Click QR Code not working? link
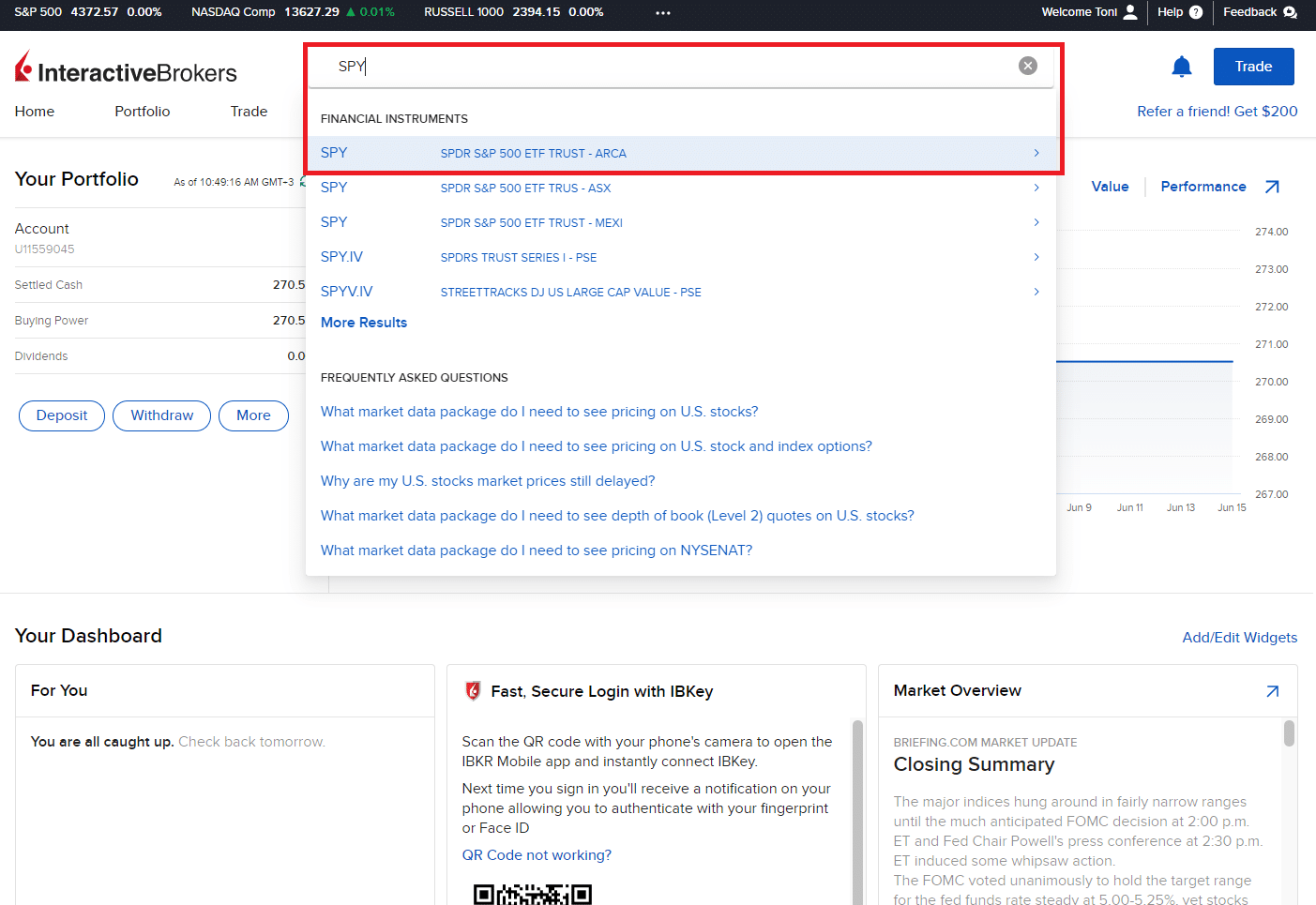The height and width of the screenshot is (905, 1316). 537,855
